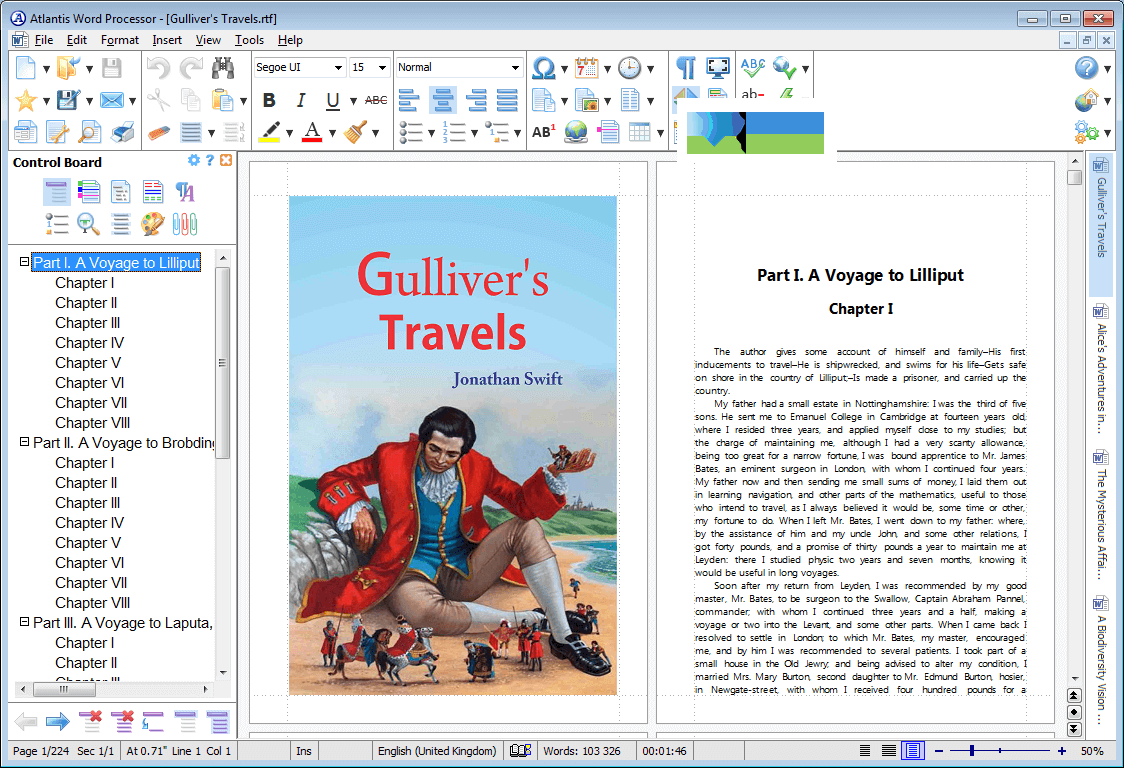Click the Spellcheck ABC icon
The height and width of the screenshot is (768, 1124).
[753, 67]
